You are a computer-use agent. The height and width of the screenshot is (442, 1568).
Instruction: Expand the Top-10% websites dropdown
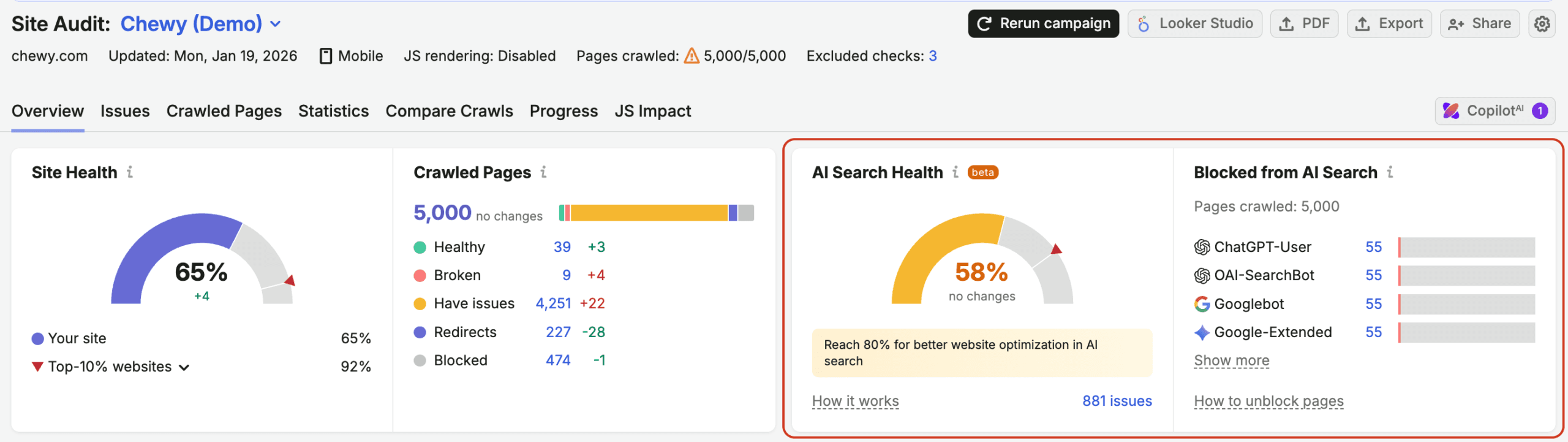184,367
